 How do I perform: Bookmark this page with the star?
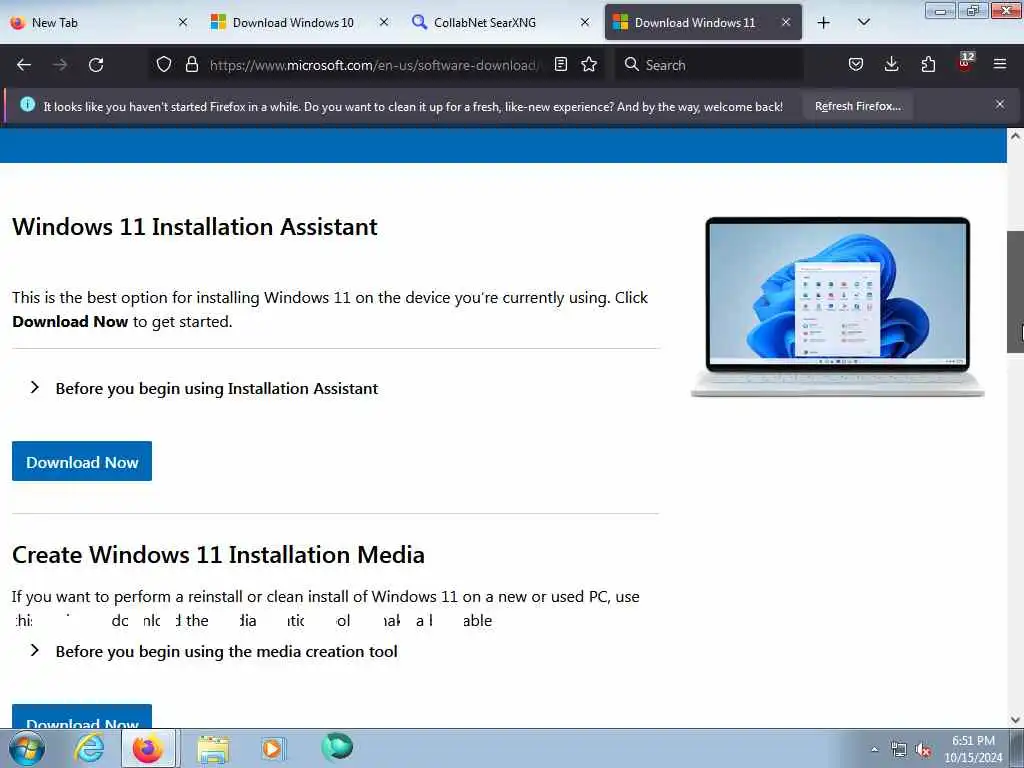click(589, 64)
